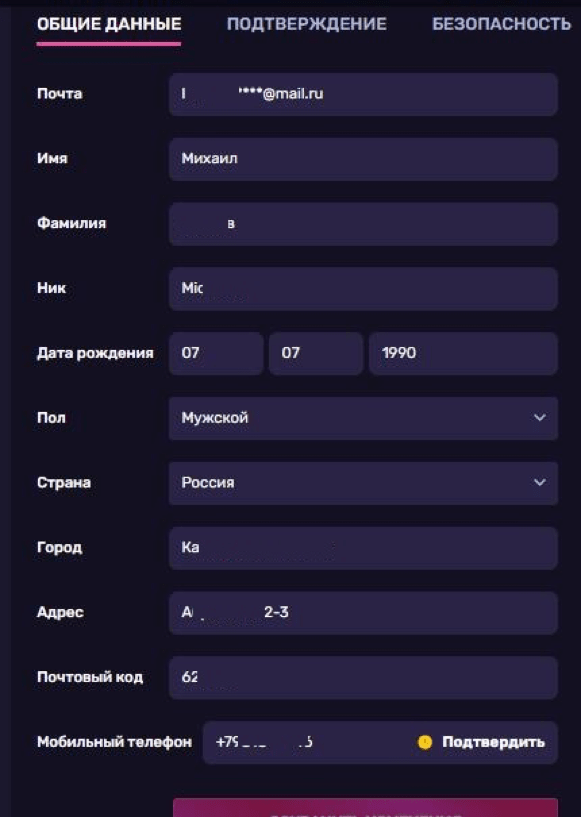Click the yellow warning icon beside Подтвердить
581x817 pixels.
coord(426,743)
